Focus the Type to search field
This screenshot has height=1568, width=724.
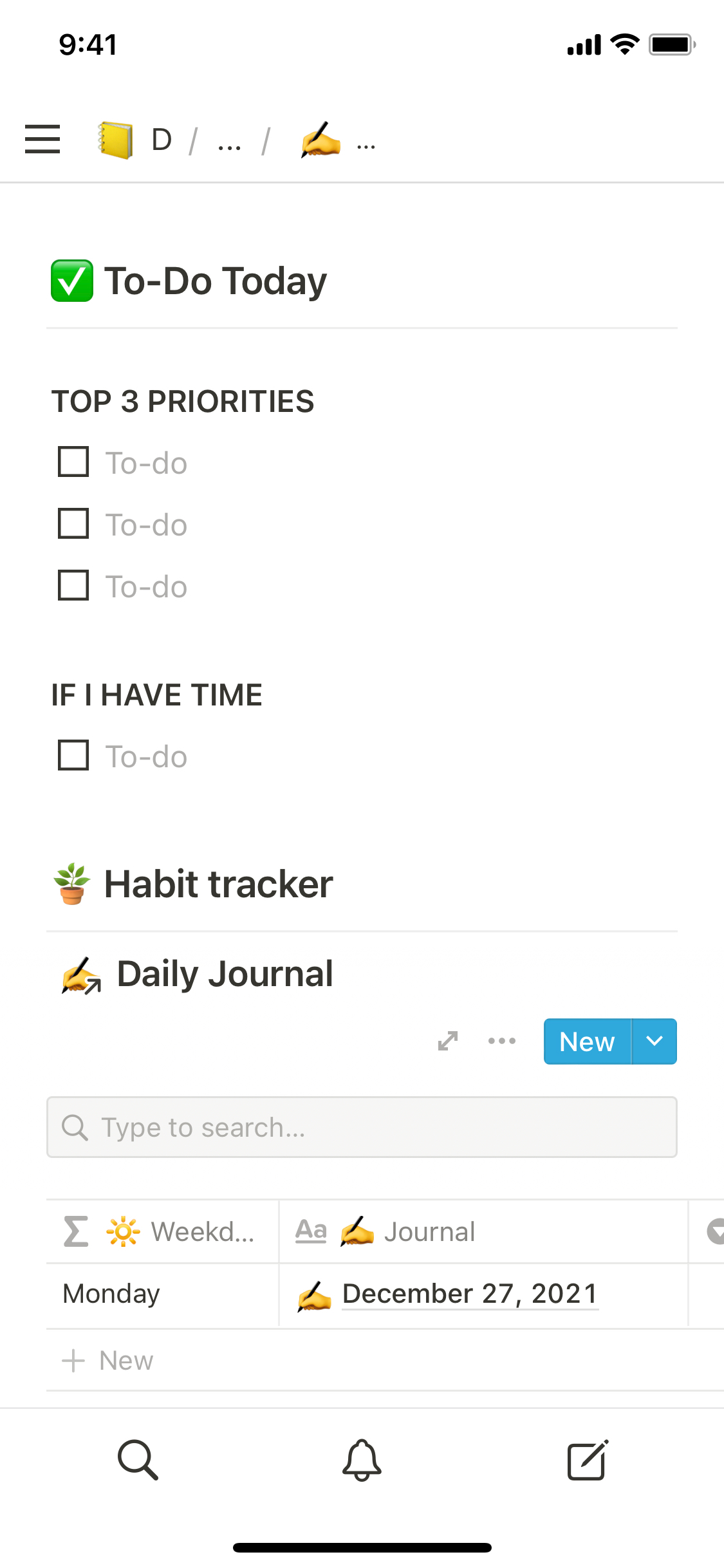(362, 1127)
